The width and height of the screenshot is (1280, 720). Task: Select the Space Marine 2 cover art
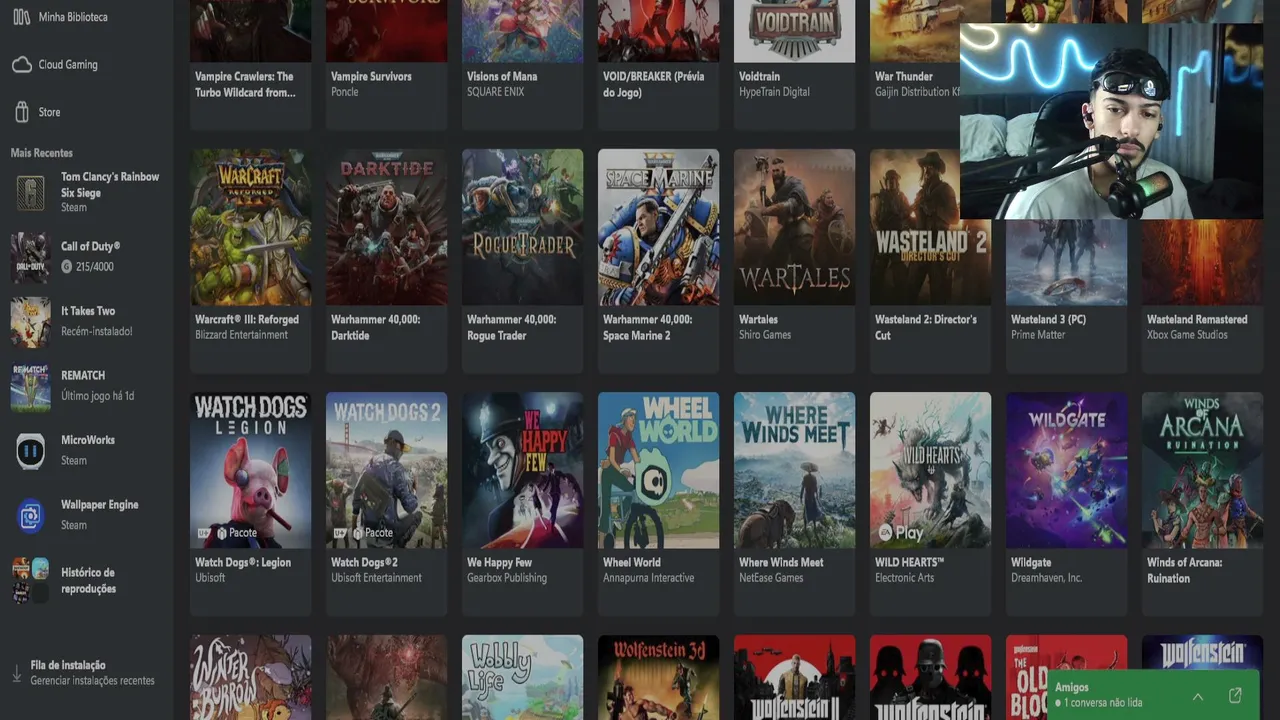coord(659,227)
